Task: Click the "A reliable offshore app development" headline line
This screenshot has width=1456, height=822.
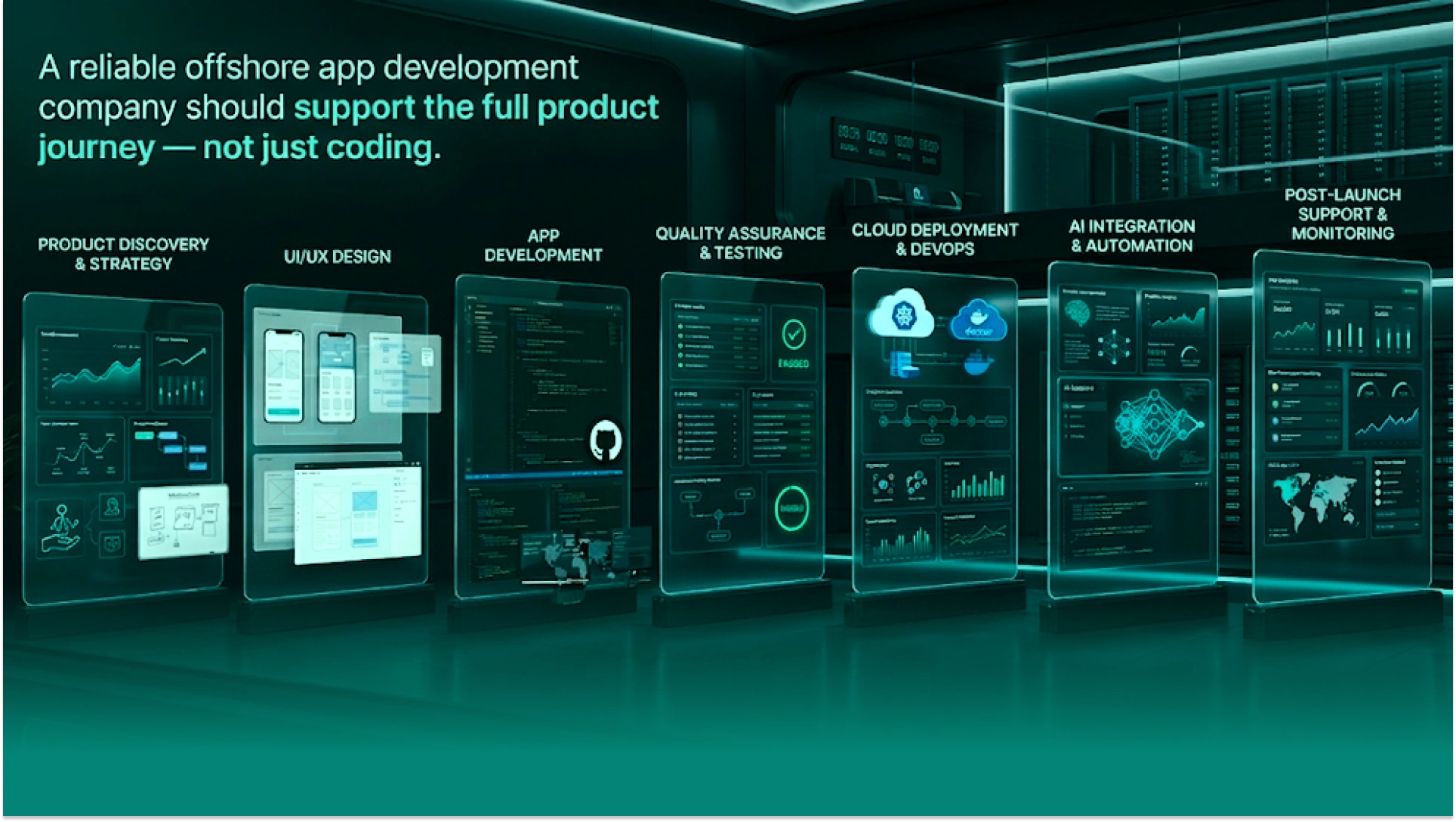Action: tap(308, 67)
